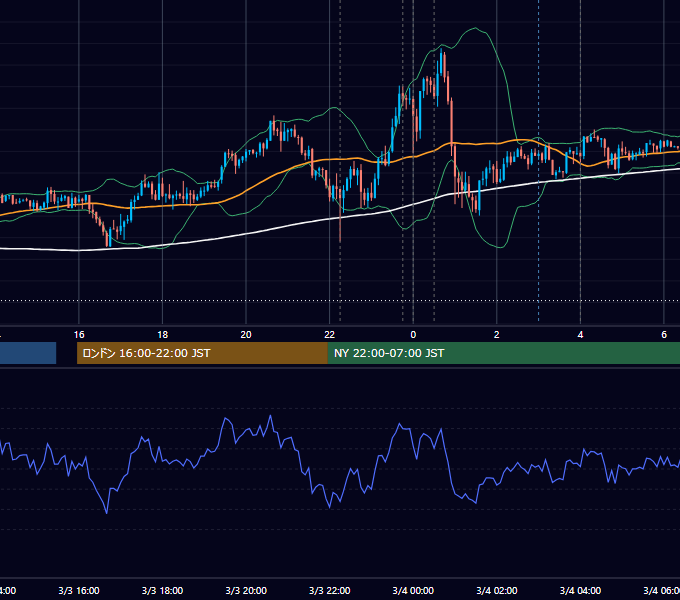Click the NY 22:00-07:00 JST session bar
This screenshot has width=680, height=600.
click(x=503, y=353)
